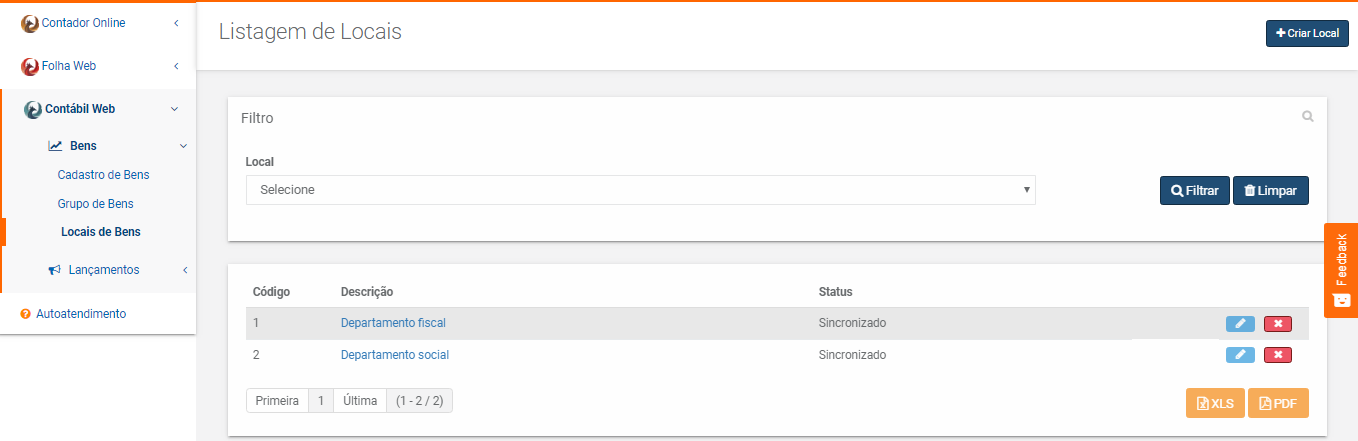Click the magnifier icon in Filtro header

1307,117
